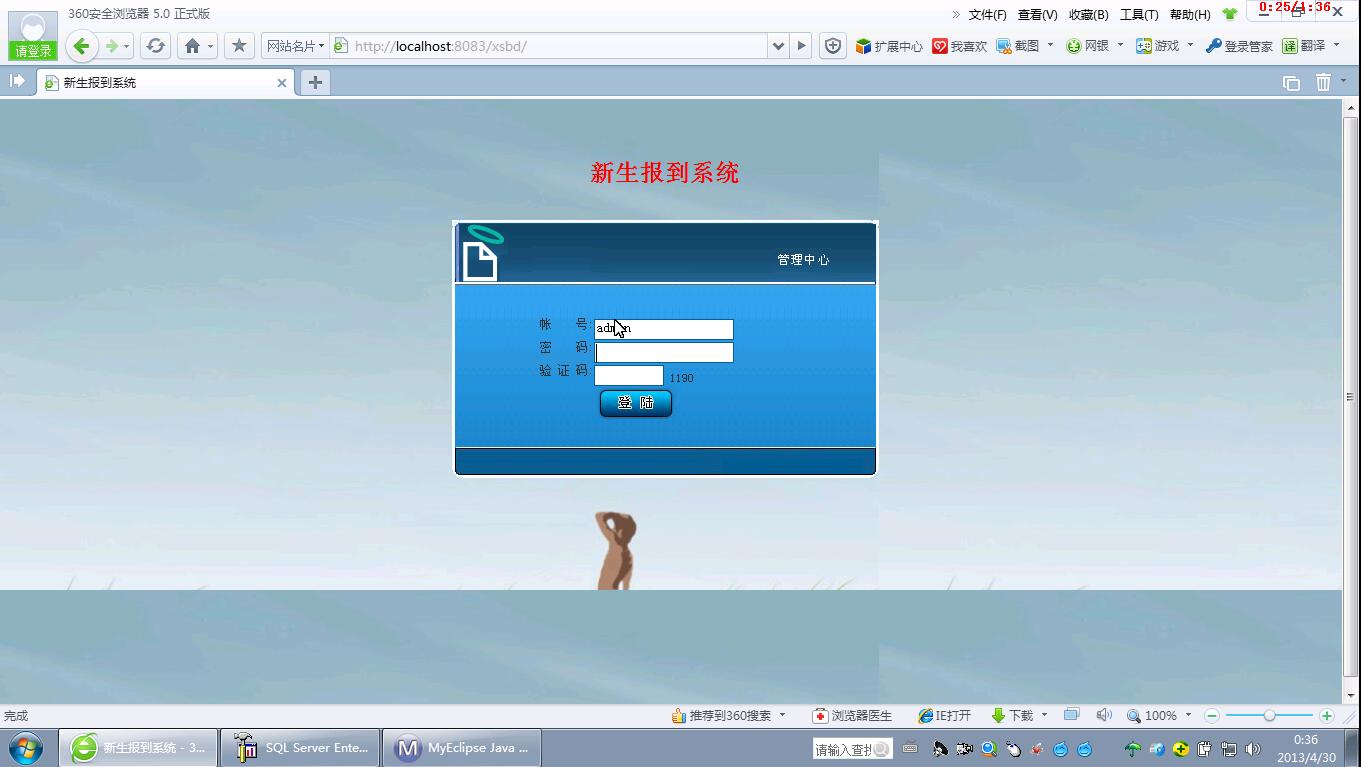Click the 登陆 login button

tap(636, 403)
